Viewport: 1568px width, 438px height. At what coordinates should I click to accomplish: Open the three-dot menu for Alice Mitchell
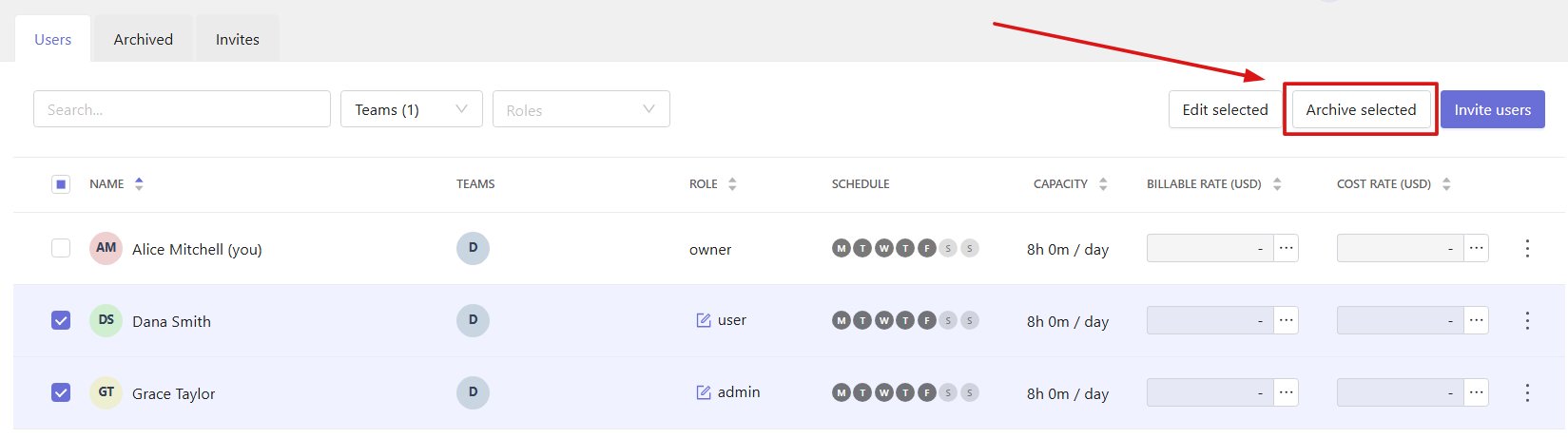[x=1527, y=249]
